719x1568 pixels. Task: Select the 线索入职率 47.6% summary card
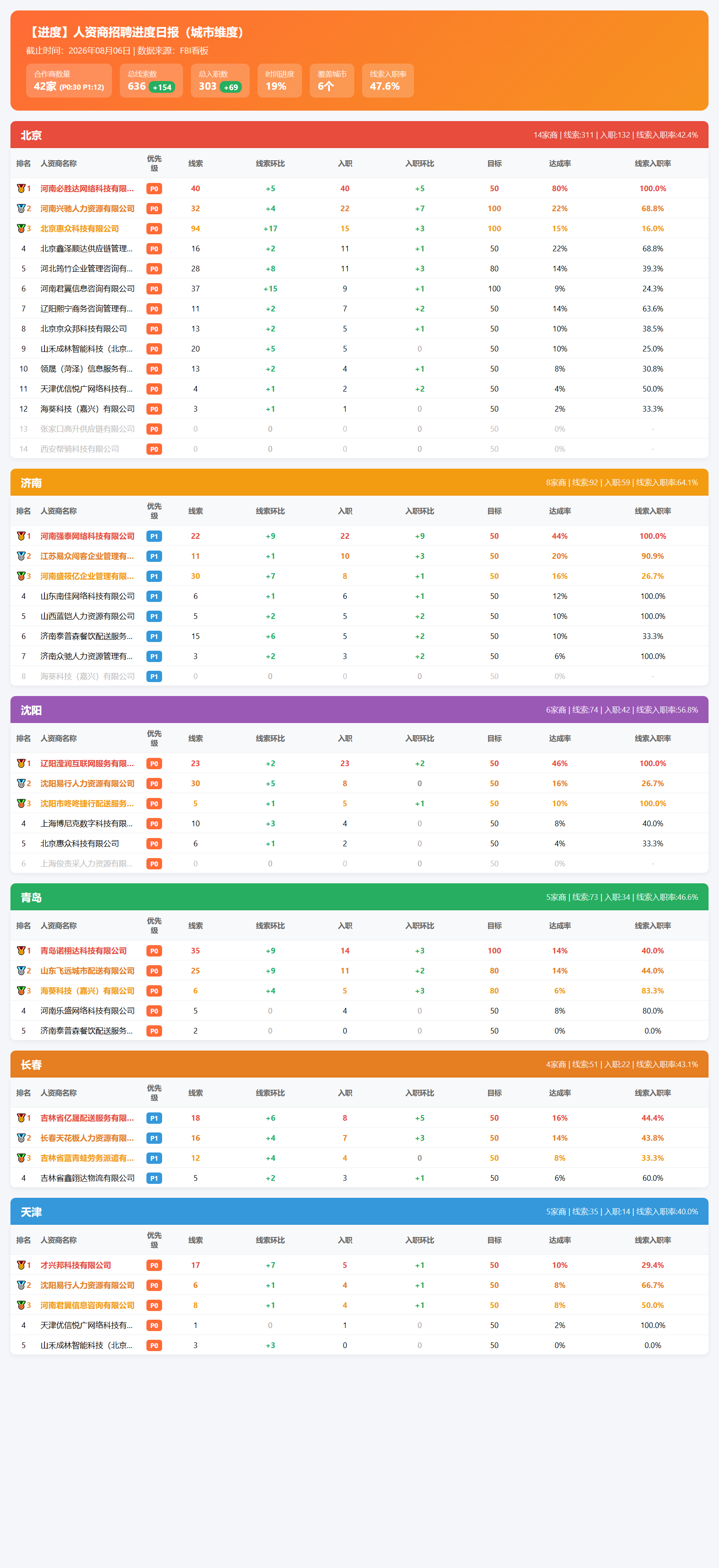[388, 80]
